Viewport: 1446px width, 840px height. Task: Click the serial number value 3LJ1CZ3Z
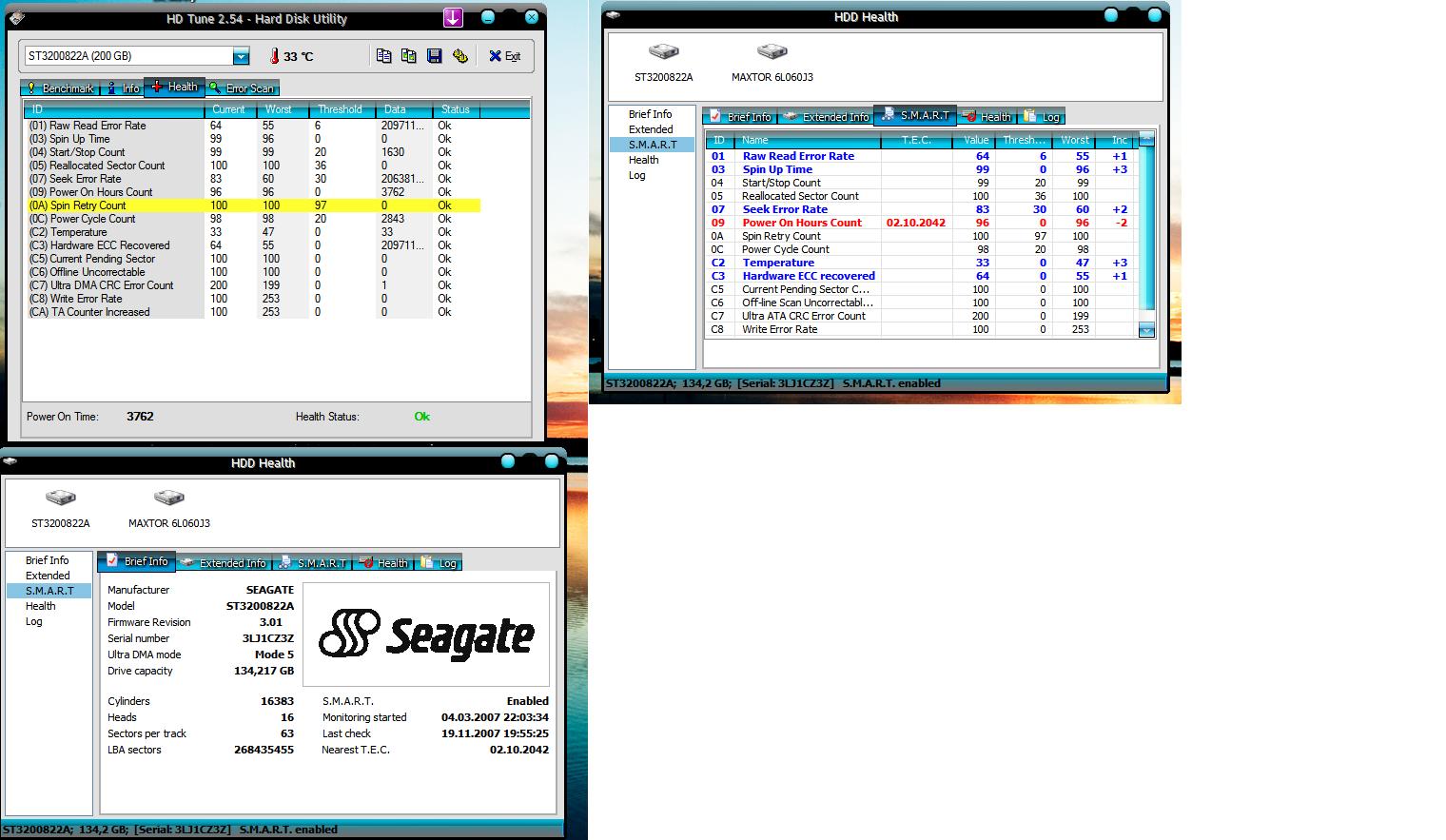[x=268, y=638]
